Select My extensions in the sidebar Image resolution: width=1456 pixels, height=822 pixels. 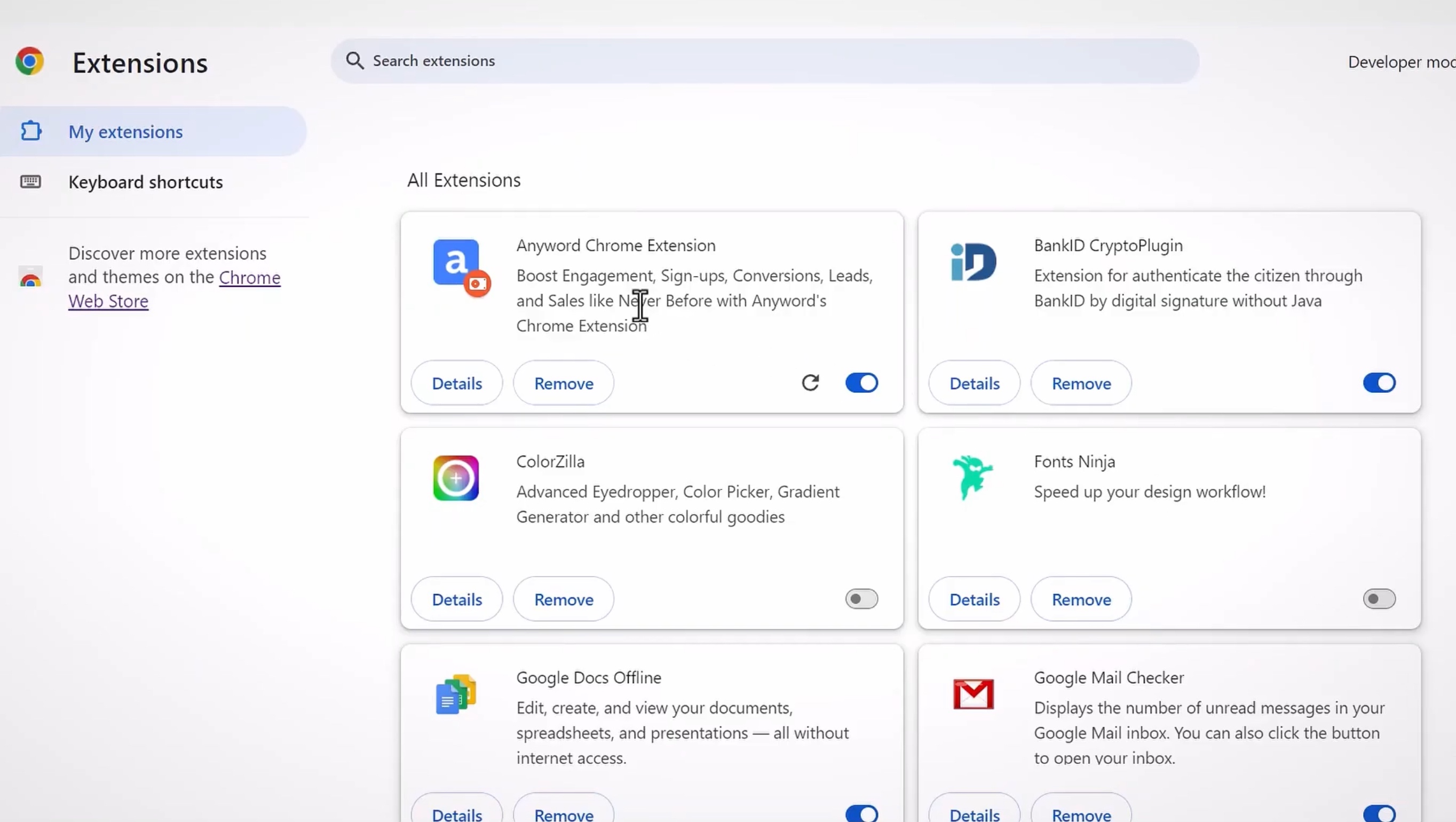pos(125,131)
